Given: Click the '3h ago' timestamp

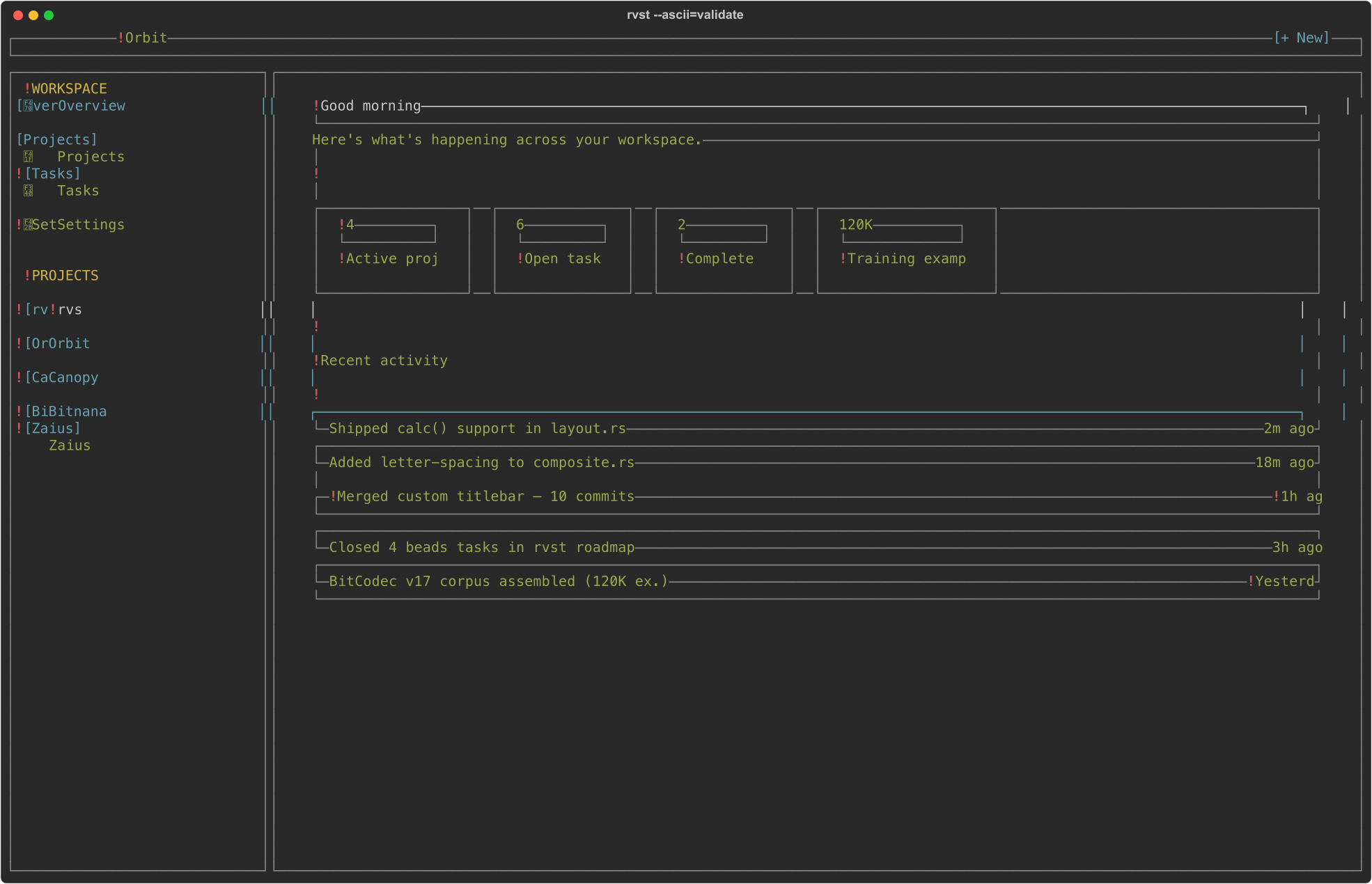Looking at the screenshot, I should (1297, 548).
